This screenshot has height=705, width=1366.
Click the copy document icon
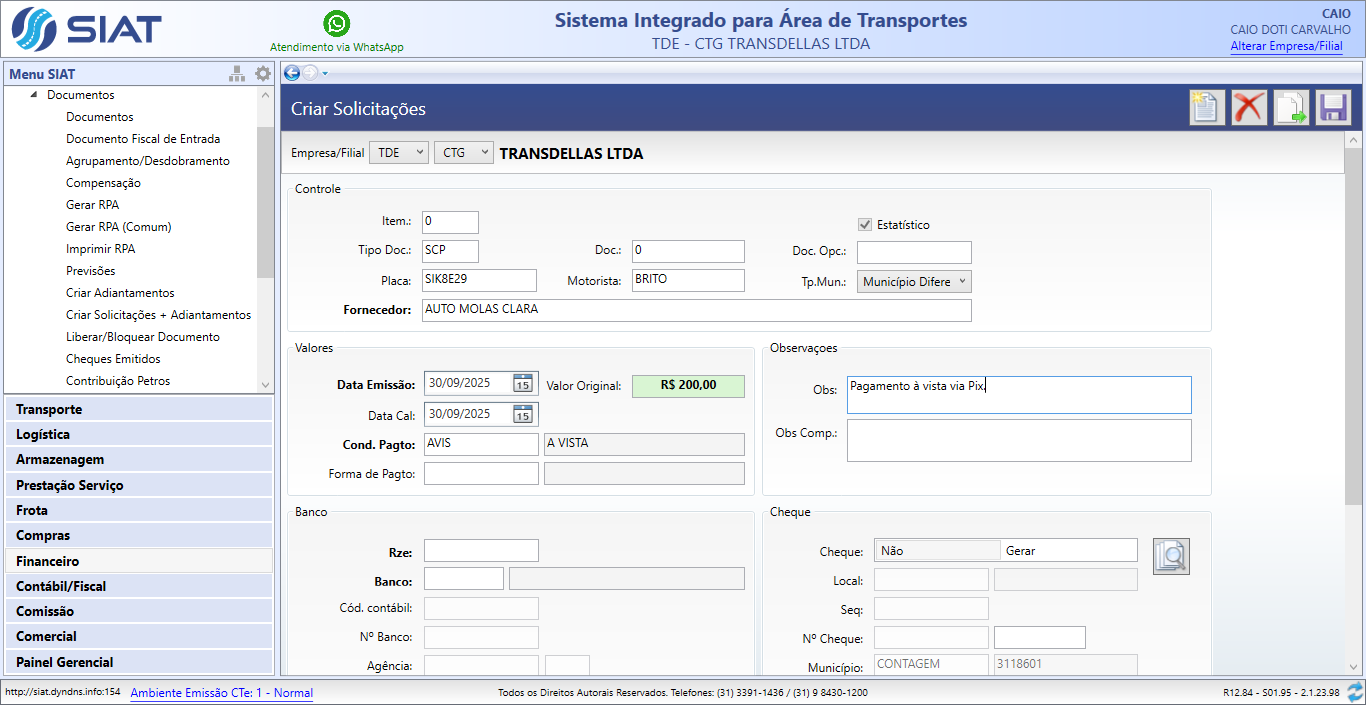[x=1291, y=107]
